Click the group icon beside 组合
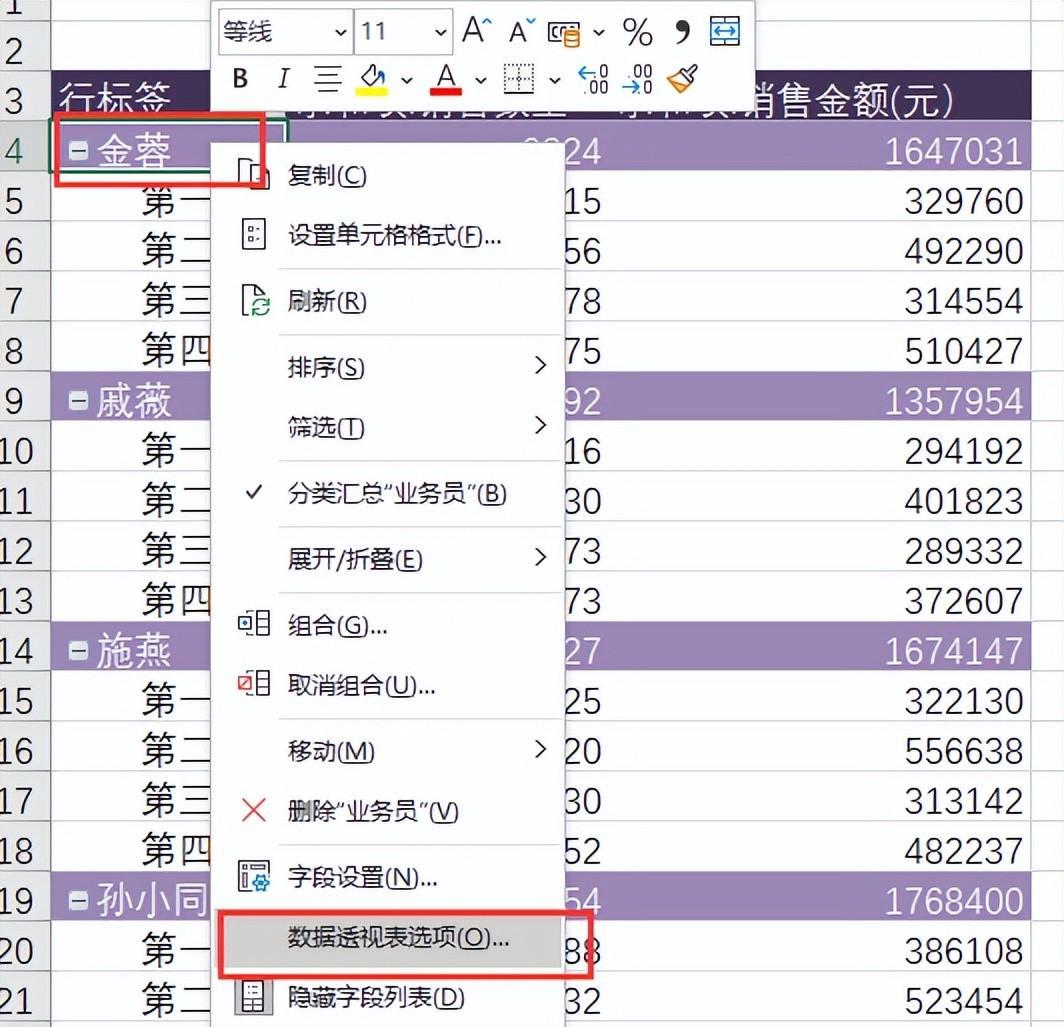Screen dimensions: 1064x1027 coord(254,623)
